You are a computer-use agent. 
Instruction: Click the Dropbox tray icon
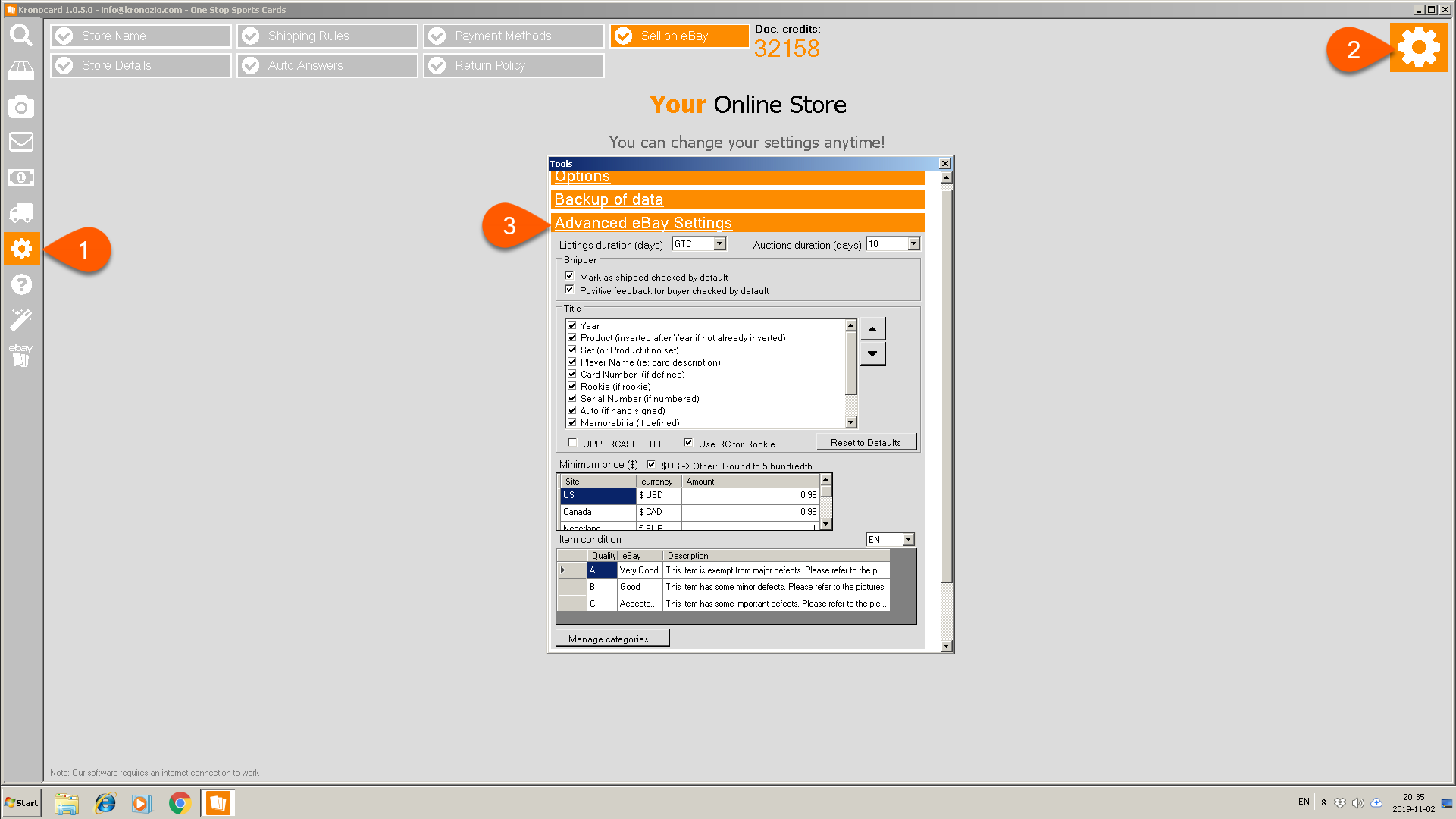1340,803
